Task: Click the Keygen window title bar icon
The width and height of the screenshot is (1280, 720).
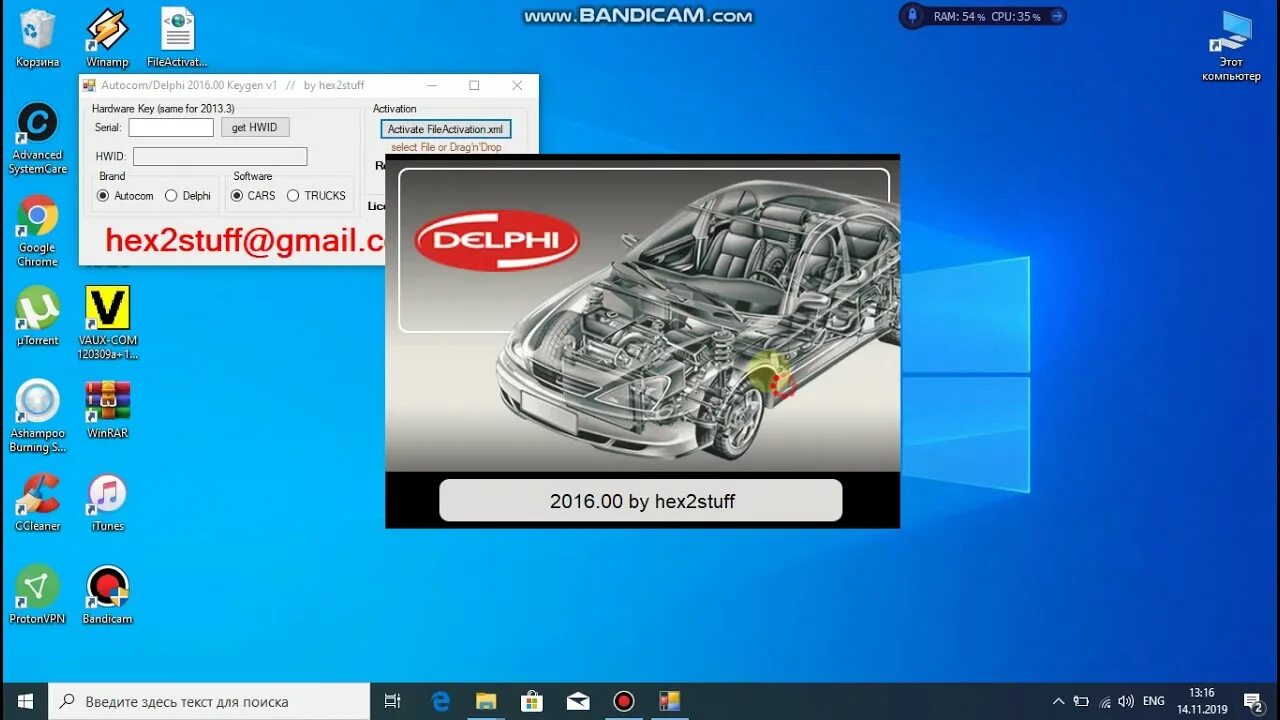Action: click(x=89, y=85)
